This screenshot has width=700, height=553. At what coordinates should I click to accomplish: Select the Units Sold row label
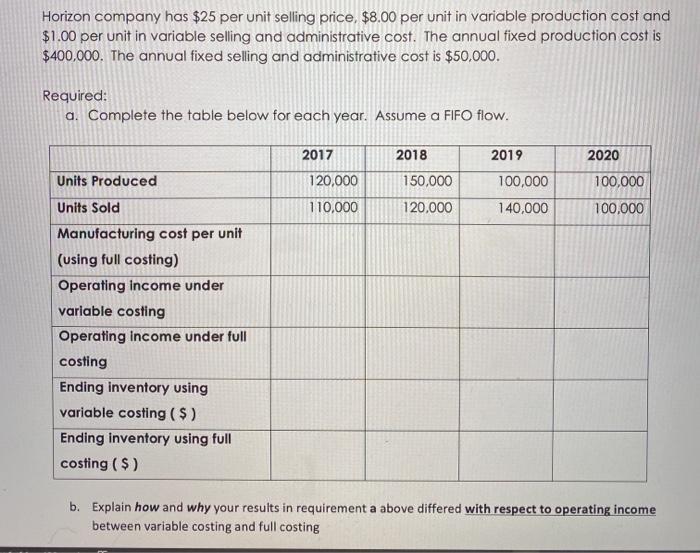[x=88, y=208]
